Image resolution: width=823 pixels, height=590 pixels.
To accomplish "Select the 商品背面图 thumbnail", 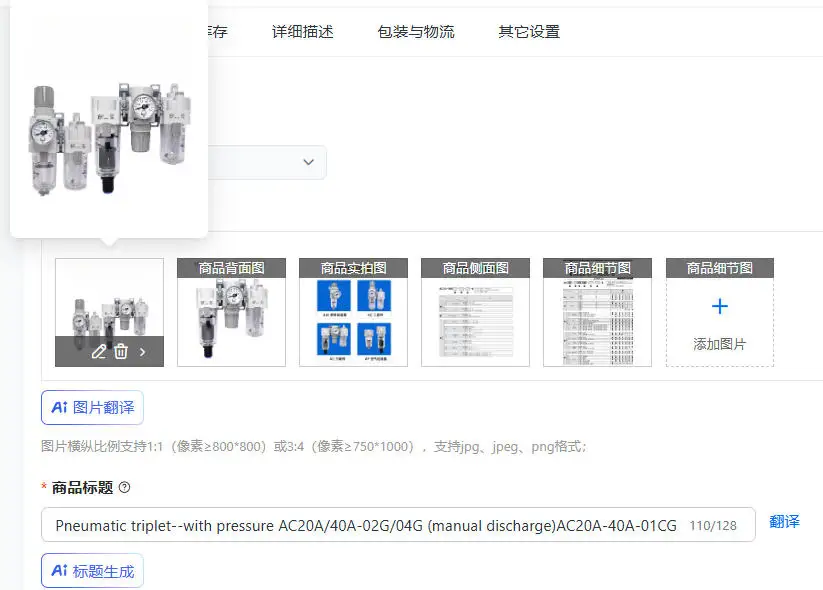I will coord(231,312).
